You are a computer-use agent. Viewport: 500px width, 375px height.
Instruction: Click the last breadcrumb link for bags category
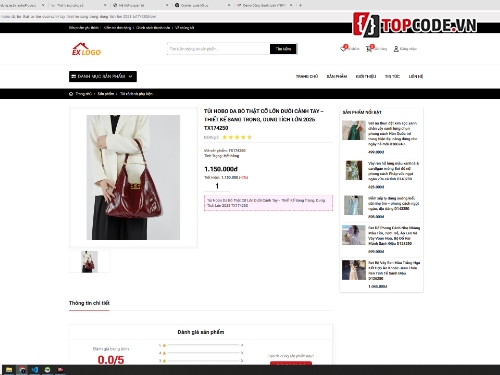[x=136, y=94]
